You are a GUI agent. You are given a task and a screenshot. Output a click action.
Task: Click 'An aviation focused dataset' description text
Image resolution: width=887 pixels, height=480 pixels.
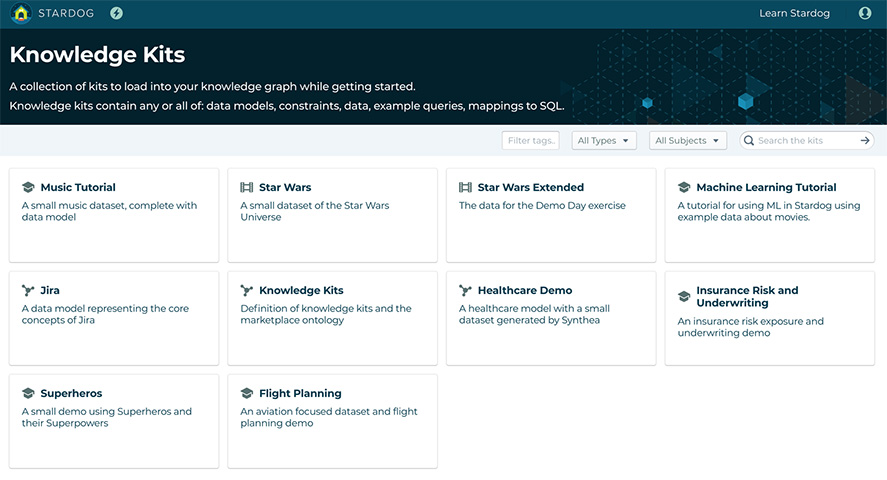point(329,417)
